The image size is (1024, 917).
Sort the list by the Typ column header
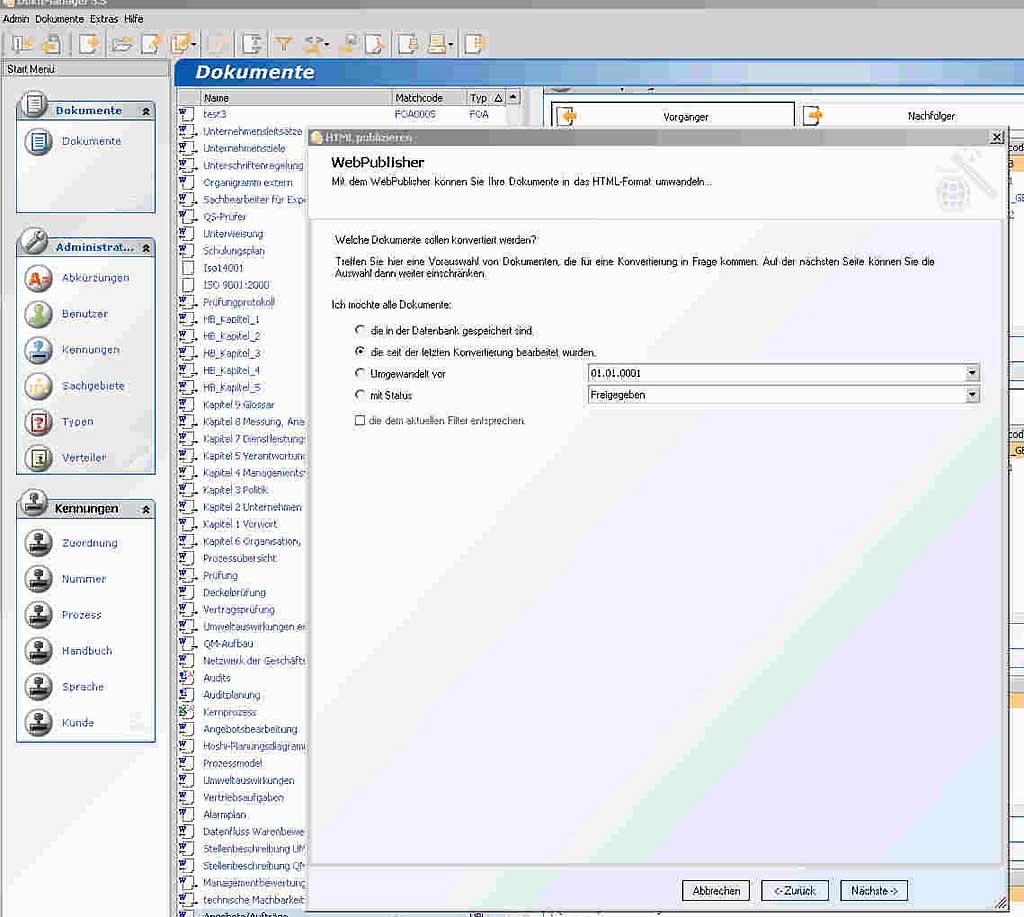[x=486, y=98]
